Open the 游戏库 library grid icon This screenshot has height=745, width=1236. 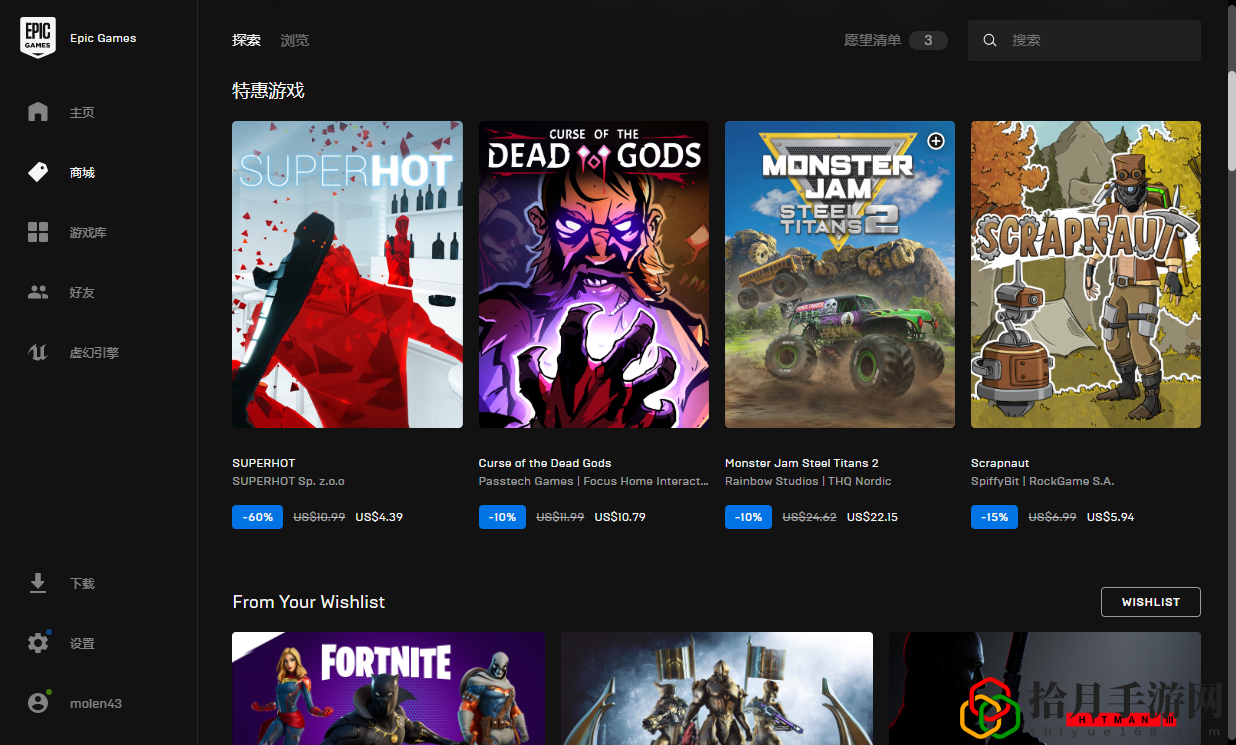(38, 232)
